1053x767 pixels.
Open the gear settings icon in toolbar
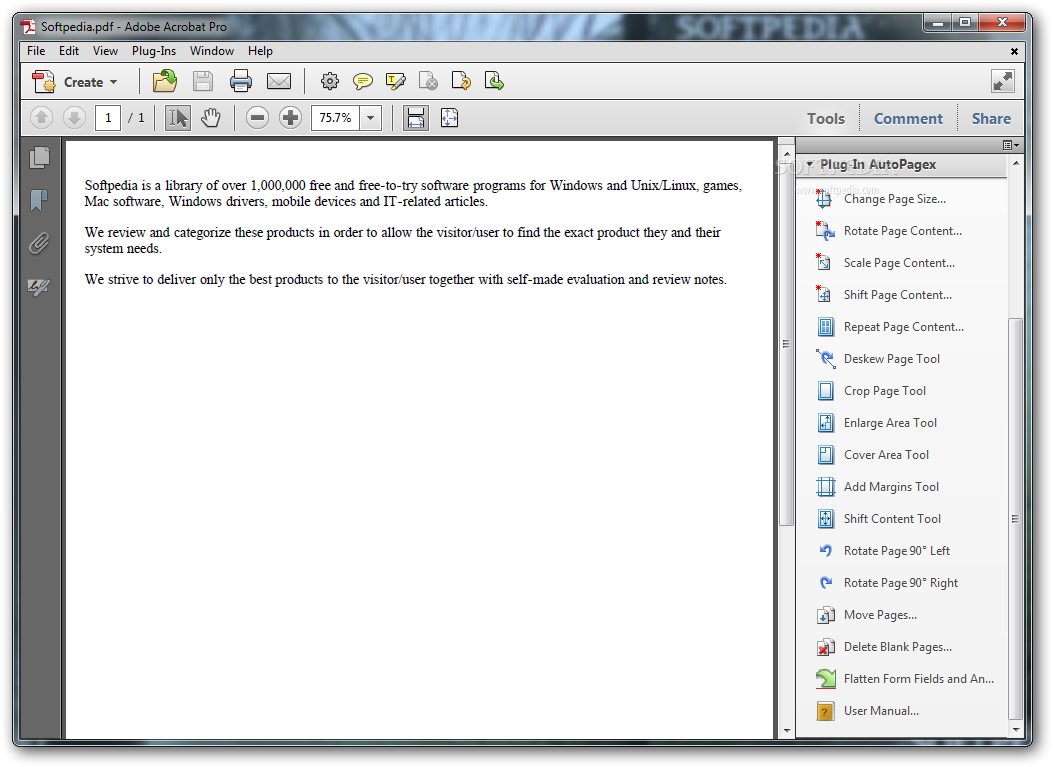[329, 81]
